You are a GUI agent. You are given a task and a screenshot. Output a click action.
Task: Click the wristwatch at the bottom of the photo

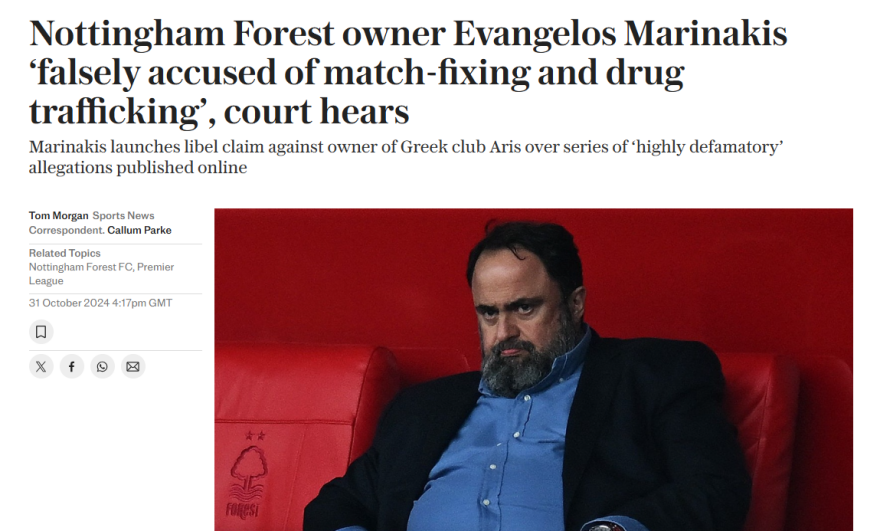pos(601,524)
